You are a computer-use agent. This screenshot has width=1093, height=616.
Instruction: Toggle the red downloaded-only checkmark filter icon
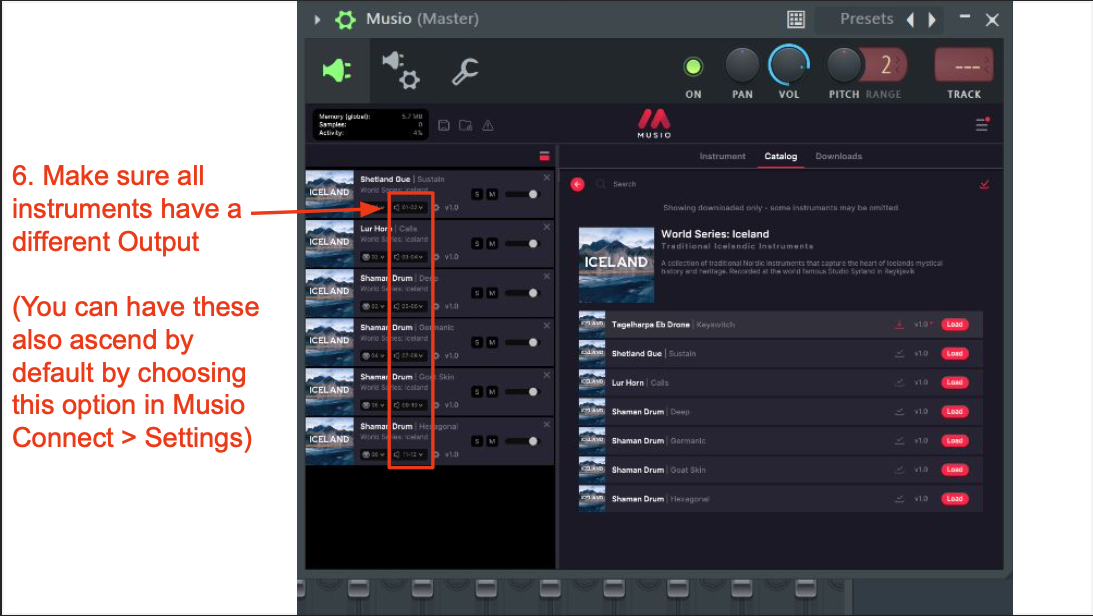984,185
